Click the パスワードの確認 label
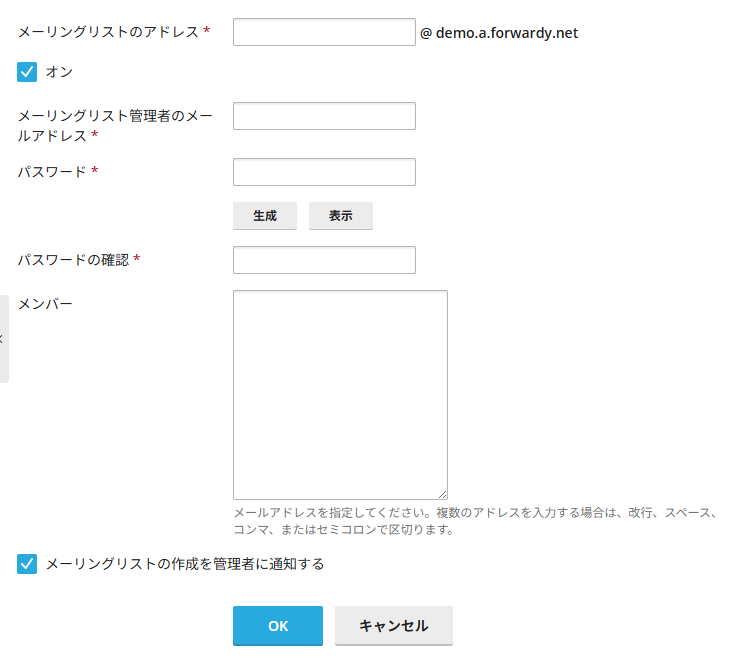 73,260
